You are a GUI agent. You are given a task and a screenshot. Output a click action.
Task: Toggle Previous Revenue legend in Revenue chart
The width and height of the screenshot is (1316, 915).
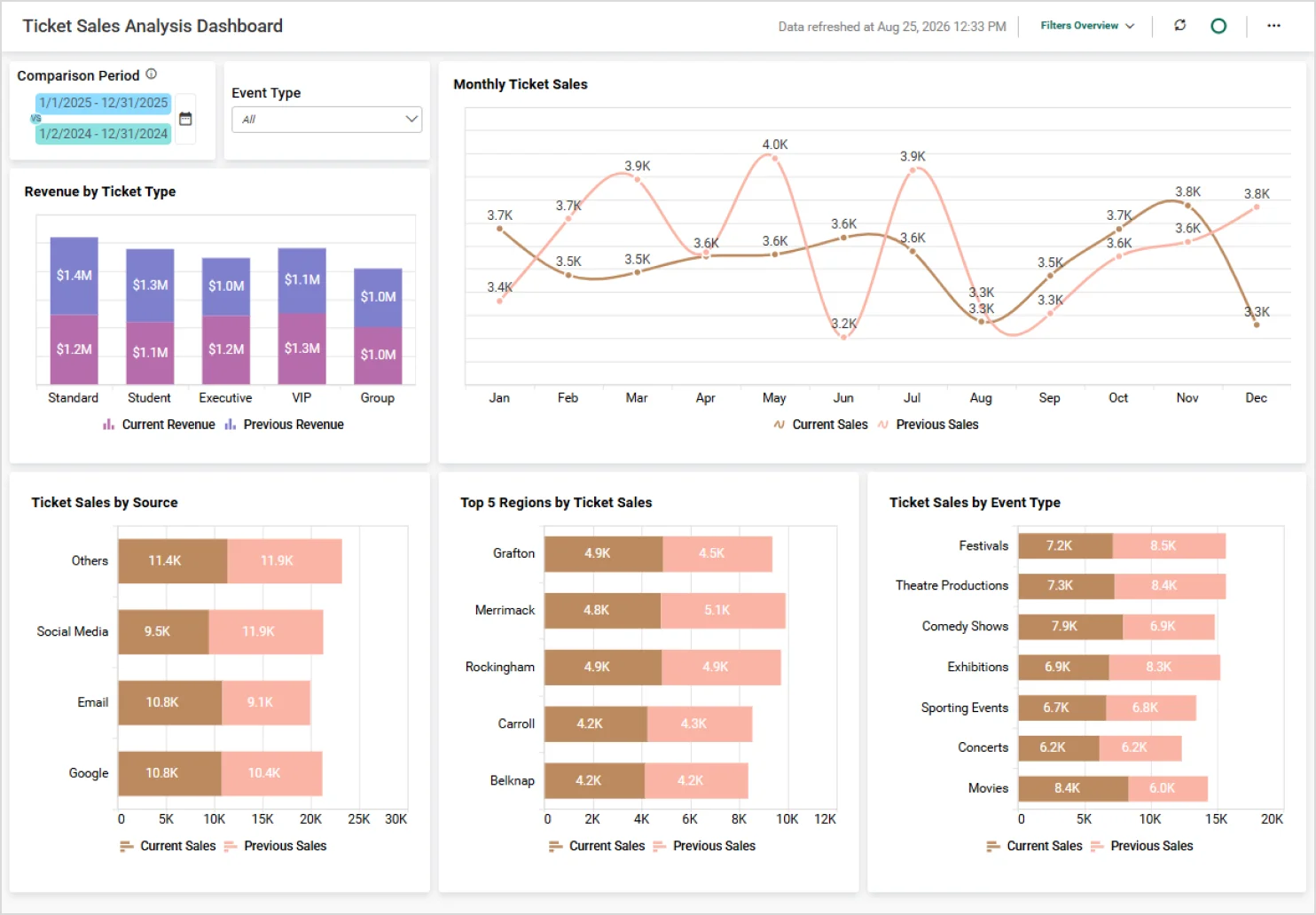click(x=285, y=425)
